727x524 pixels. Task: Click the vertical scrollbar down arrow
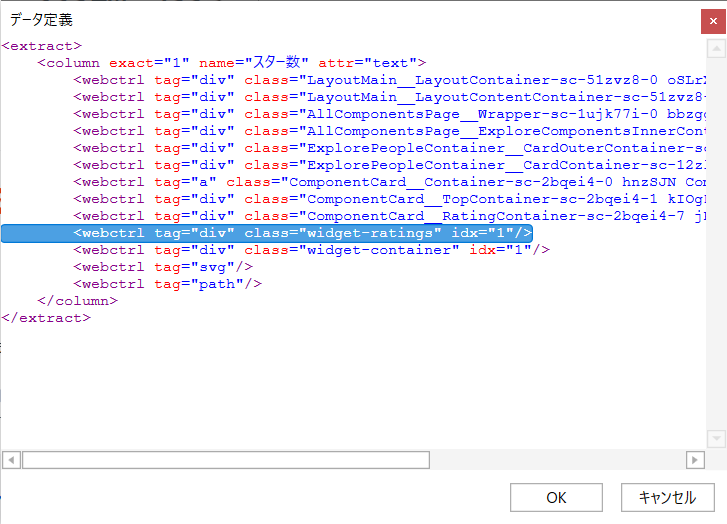(716, 438)
